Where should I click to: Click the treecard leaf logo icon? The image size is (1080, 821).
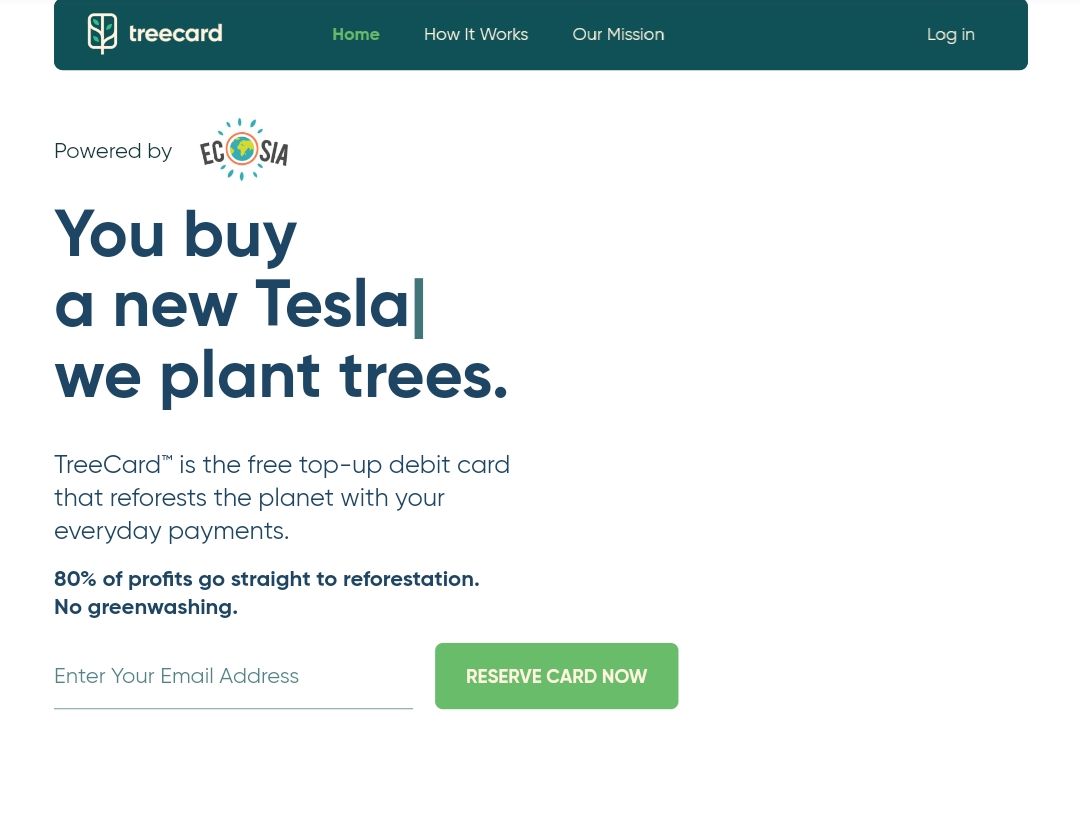coord(102,33)
